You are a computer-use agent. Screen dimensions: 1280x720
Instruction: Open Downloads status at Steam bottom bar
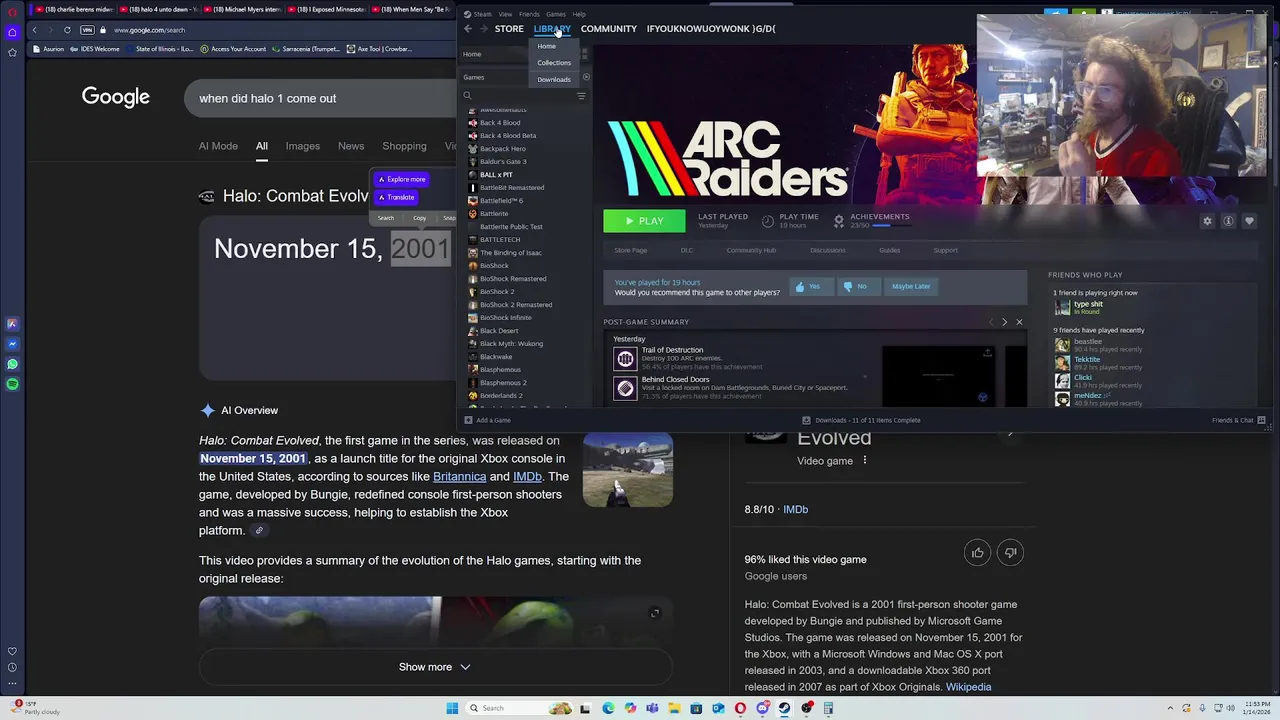[x=861, y=420]
